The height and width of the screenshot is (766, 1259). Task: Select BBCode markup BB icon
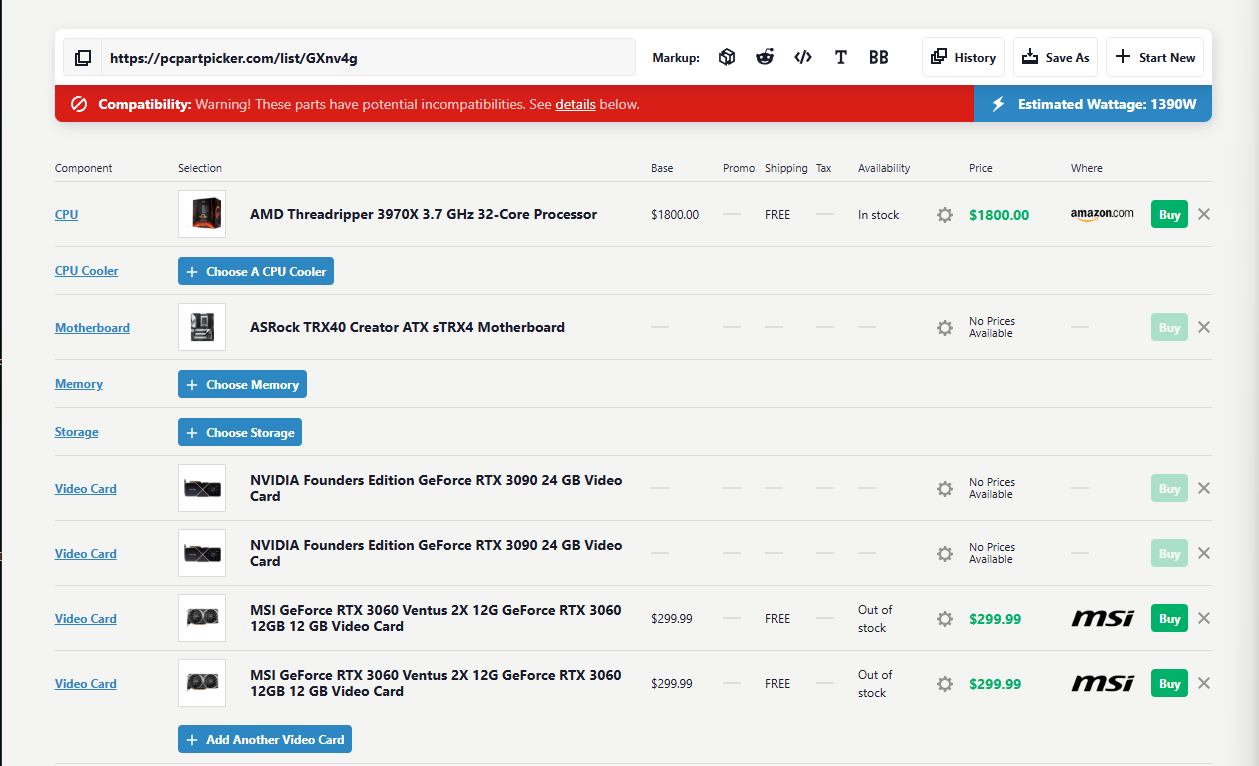click(x=879, y=58)
